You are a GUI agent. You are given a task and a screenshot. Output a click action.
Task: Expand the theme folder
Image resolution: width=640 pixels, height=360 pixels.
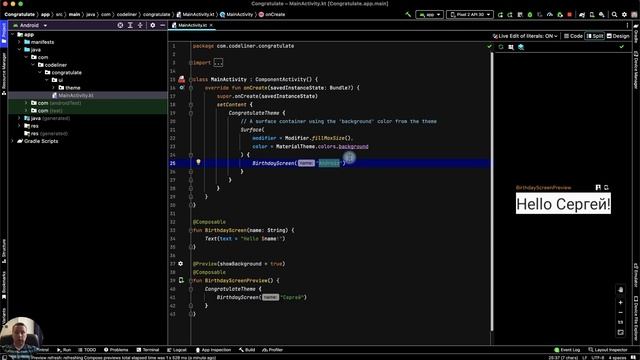pyautogui.click(x=53, y=88)
